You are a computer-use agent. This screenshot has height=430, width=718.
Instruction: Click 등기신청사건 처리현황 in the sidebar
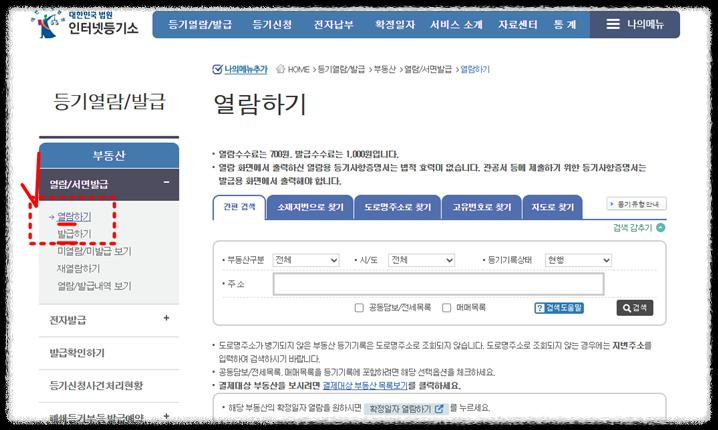click(96, 386)
